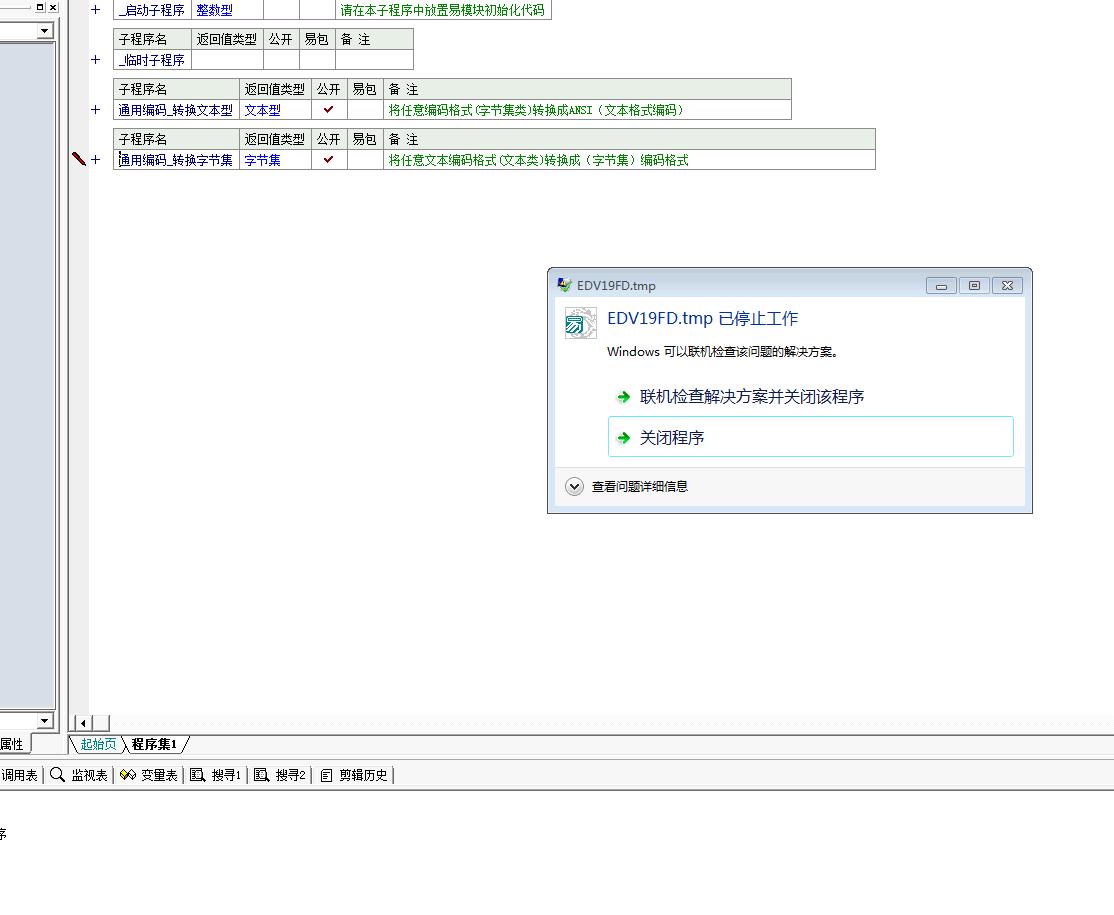This screenshot has width=1114, height=915.
Task: Open the 变量表 tab
Action: (x=148, y=775)
